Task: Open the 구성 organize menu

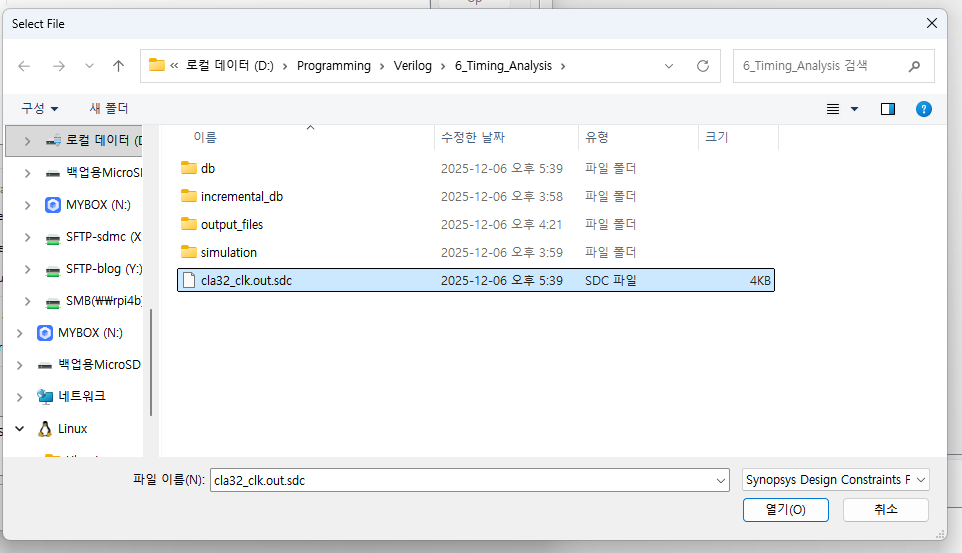Action: pyautogui.click(x=40, y=109)
